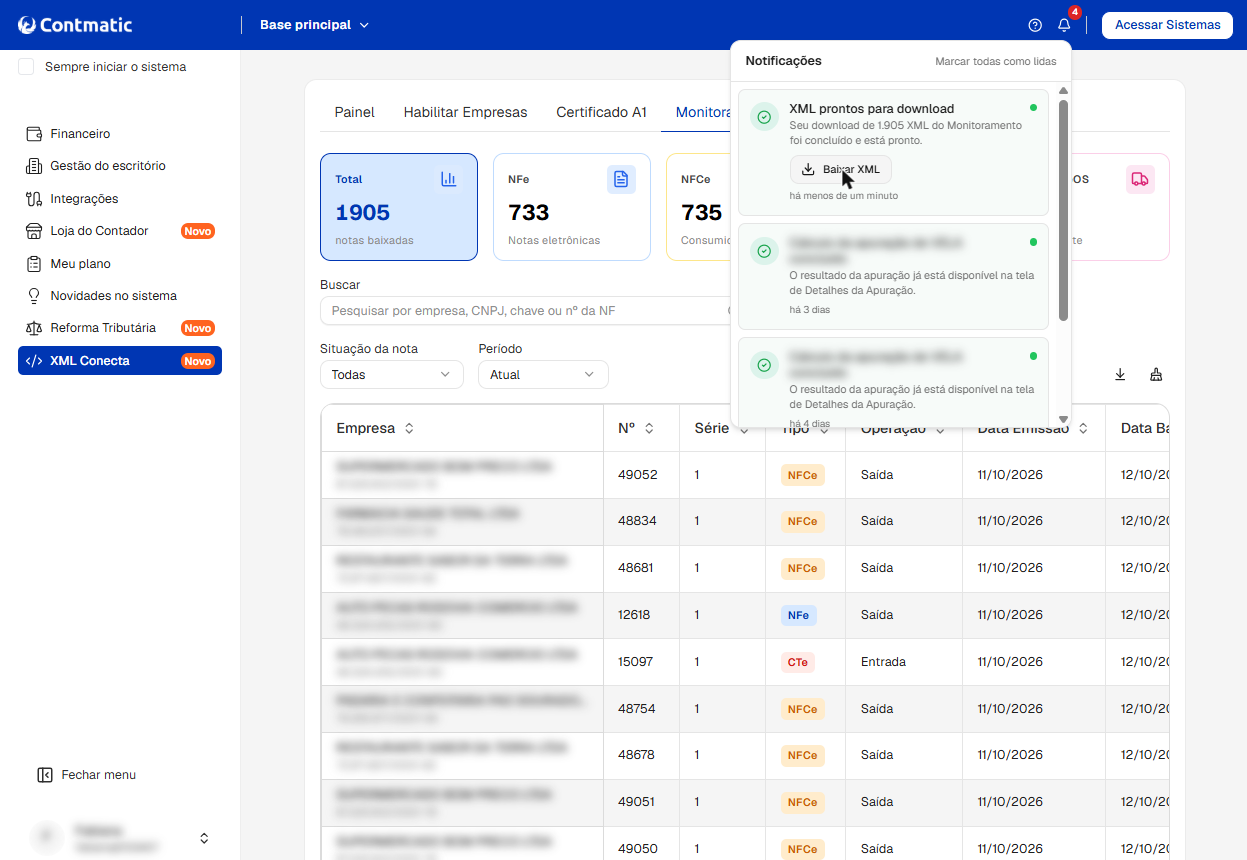Viewport: 1247px width, 860px height.
Task: Click the document icon on NFe card
Action: point(621,179)
